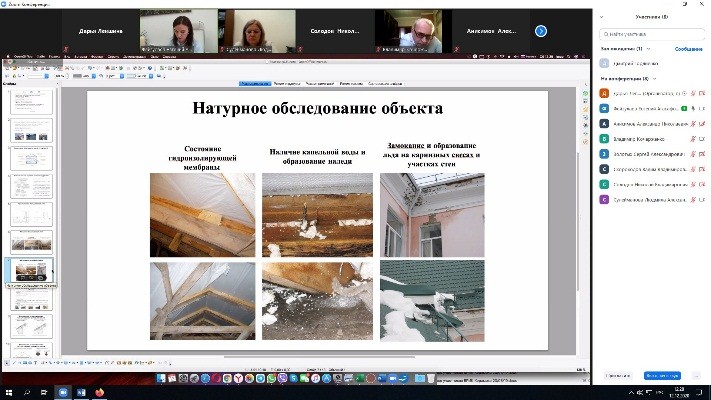Open Excel in the shared Mac dock
711x400 pixels.
[360, 378]
